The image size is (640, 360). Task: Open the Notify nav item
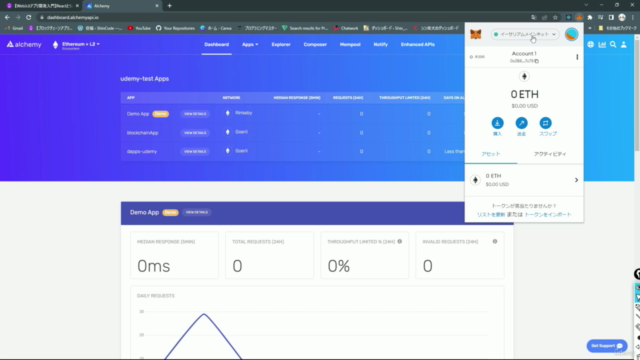click(x=380, y=44)
